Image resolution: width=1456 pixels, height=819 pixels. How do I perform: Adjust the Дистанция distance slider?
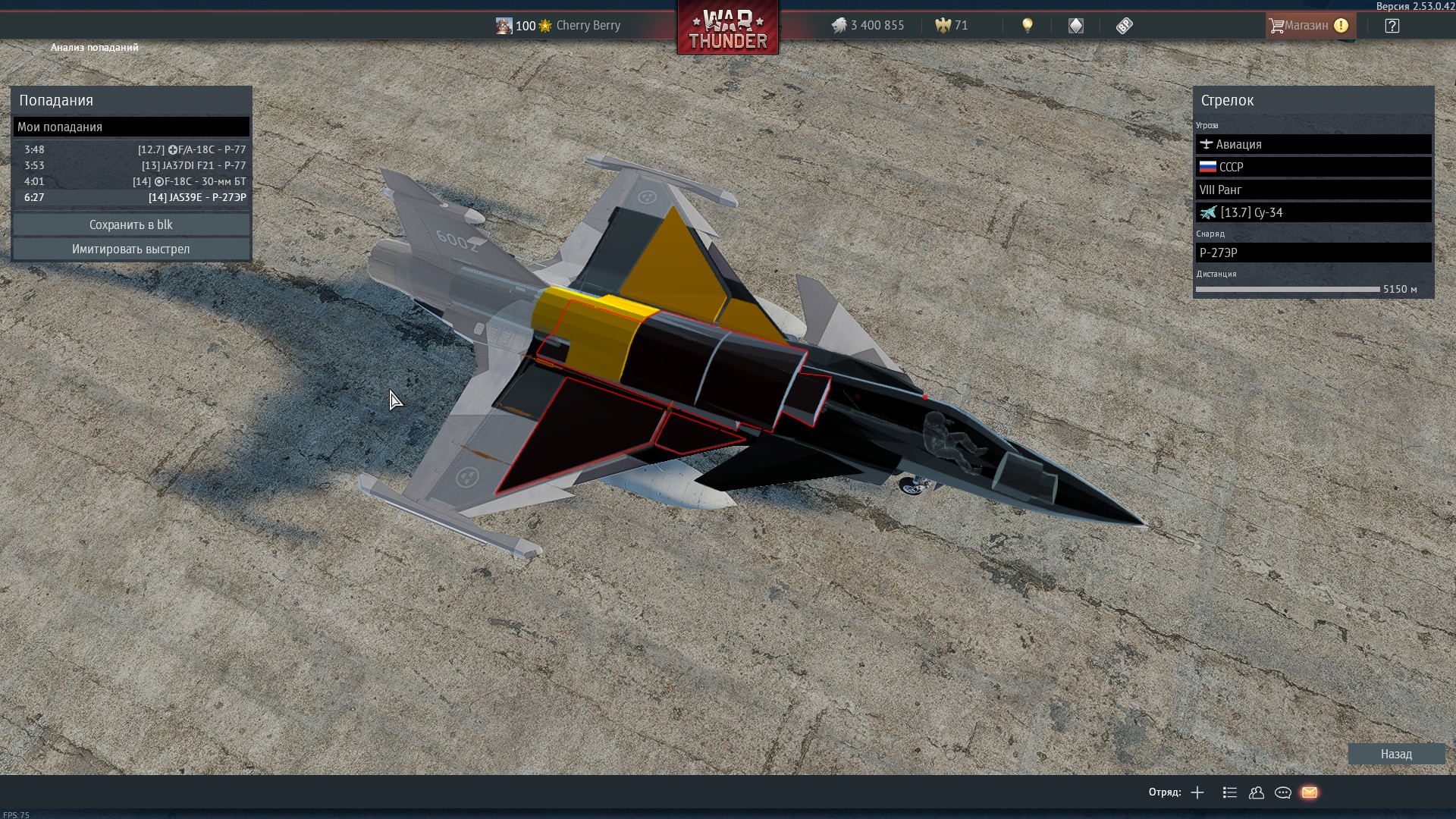tap(1288, 289)
